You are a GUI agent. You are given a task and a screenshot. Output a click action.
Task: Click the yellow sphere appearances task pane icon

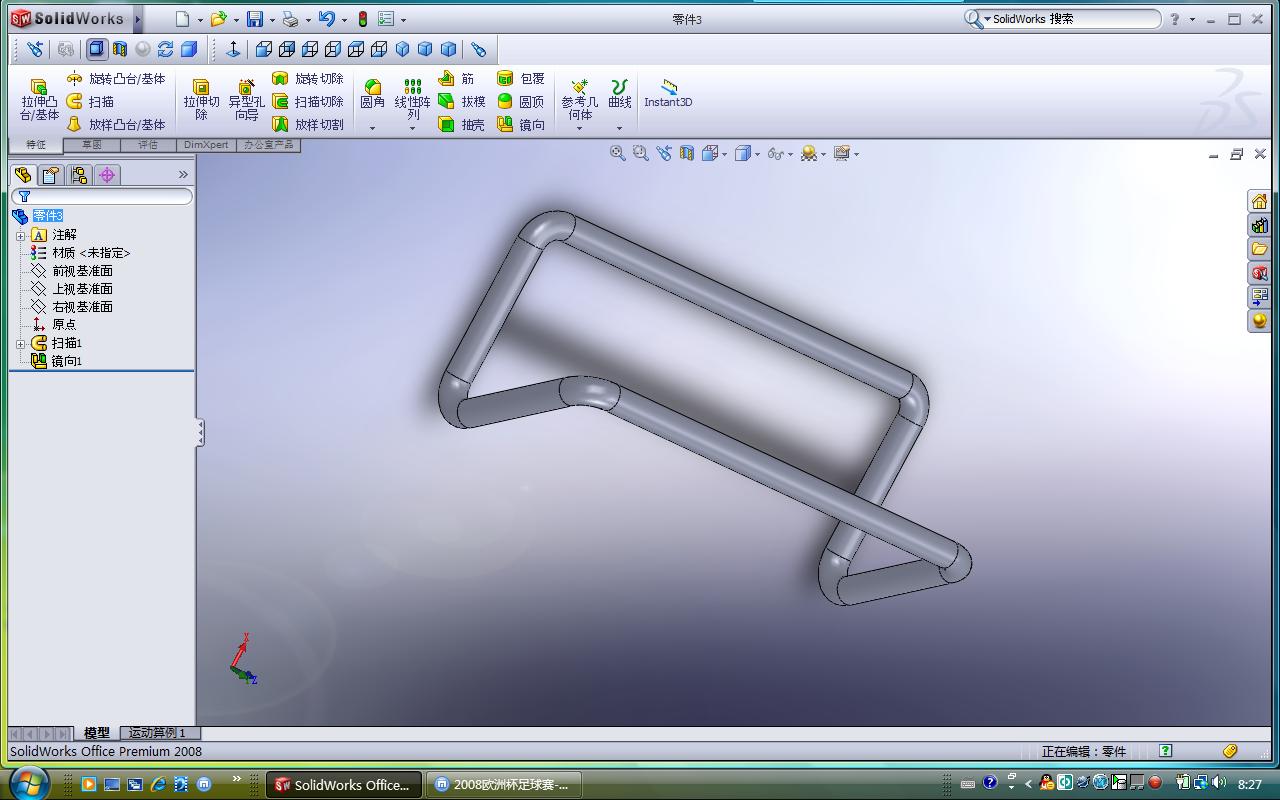pyautogui.click(x=1259, y=321)
